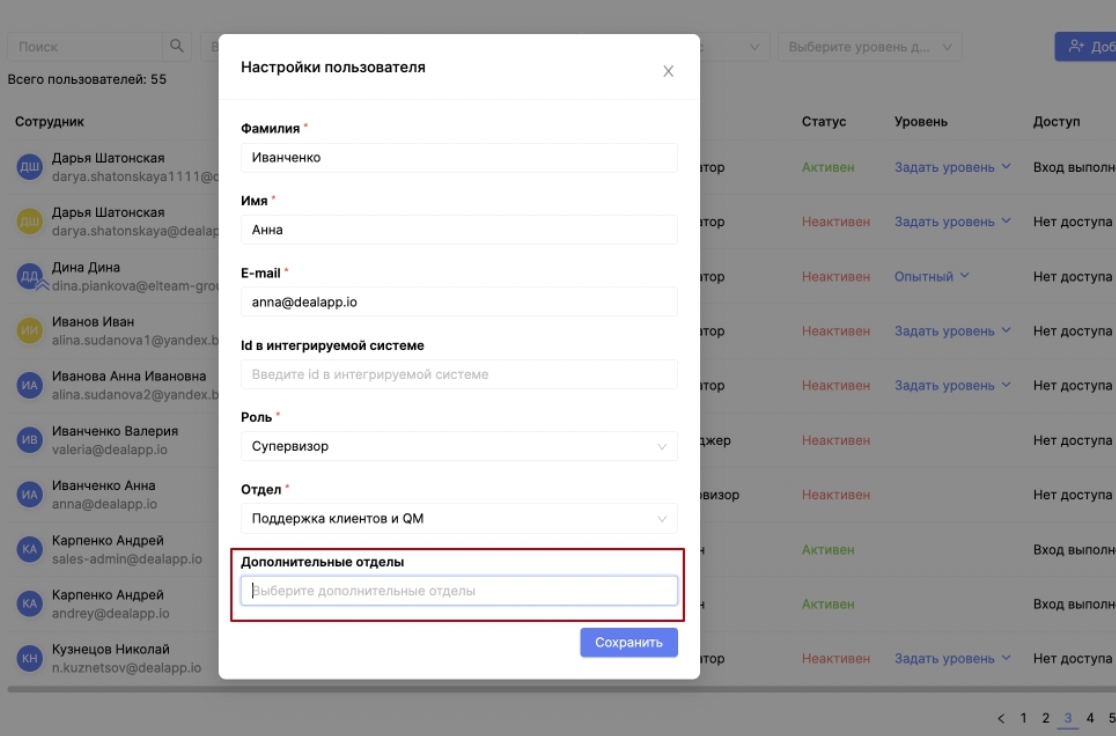Screen dimensions: 1116x736
Task: Expand Опытный level dropdown for Дина Дина
Action: click(x=932, y=276)
